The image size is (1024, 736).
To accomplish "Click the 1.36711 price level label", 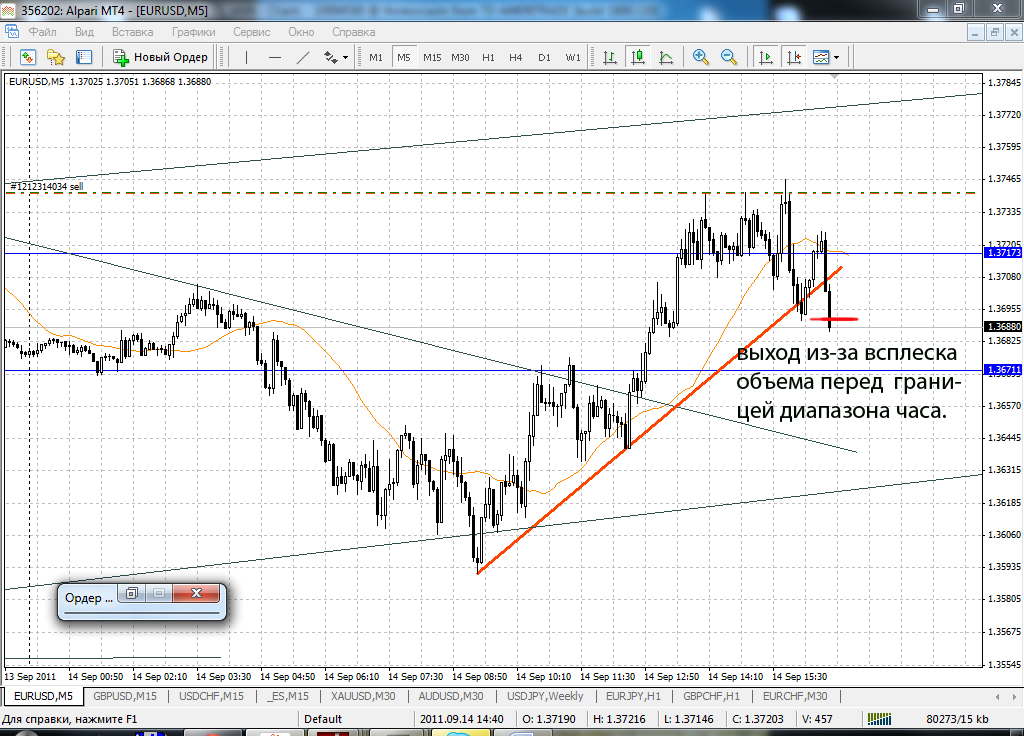I will click(1002, 370).
